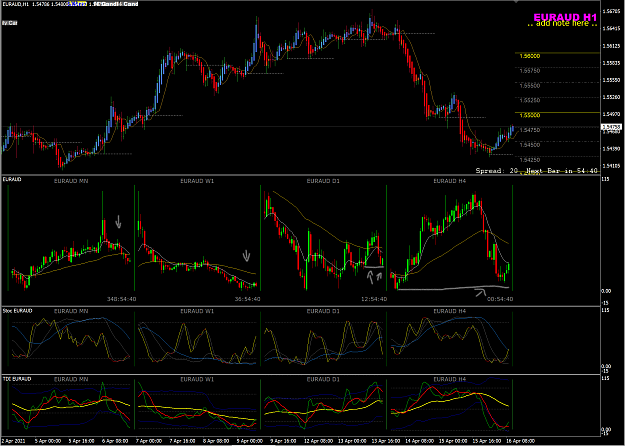Viewport: 625px width, 446px height.
Task: Click the '2 Apr 2021' date on time axis
Action: click(14, 441)
